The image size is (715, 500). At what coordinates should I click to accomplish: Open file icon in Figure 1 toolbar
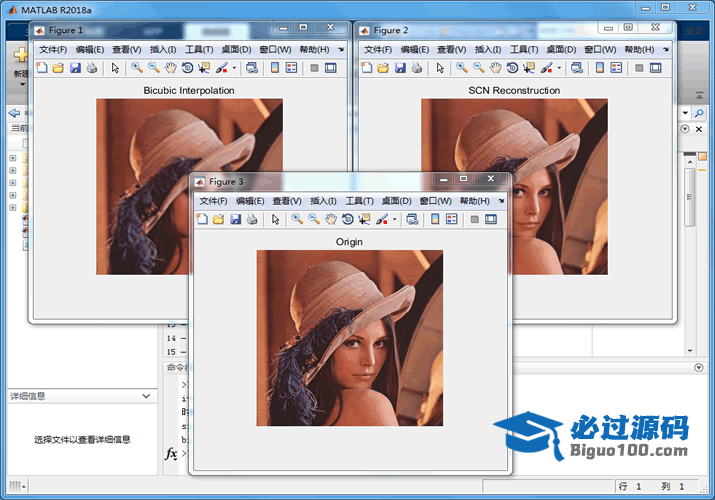(x=58, y=68)
